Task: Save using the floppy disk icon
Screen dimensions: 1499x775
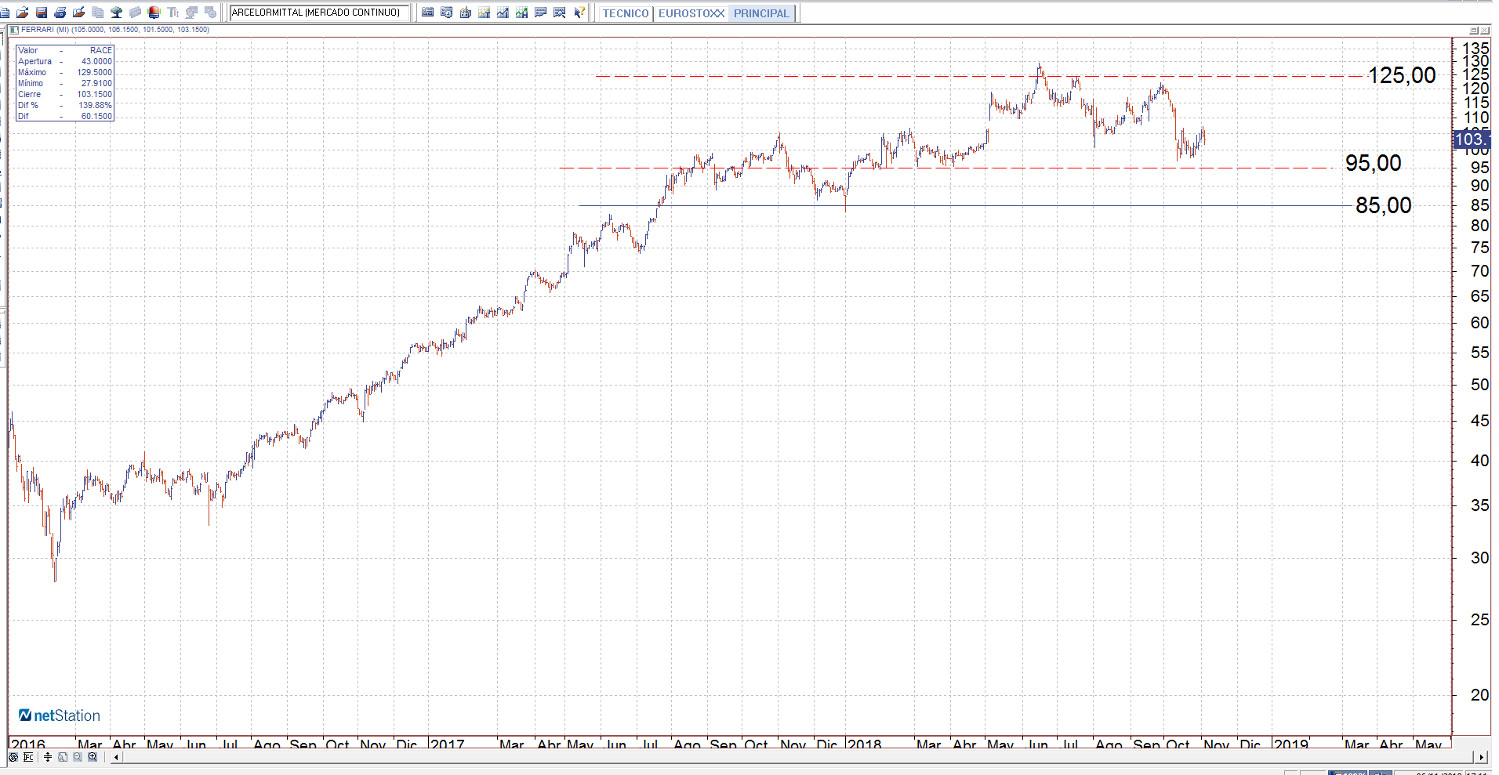Action: (x=42, y=13)
